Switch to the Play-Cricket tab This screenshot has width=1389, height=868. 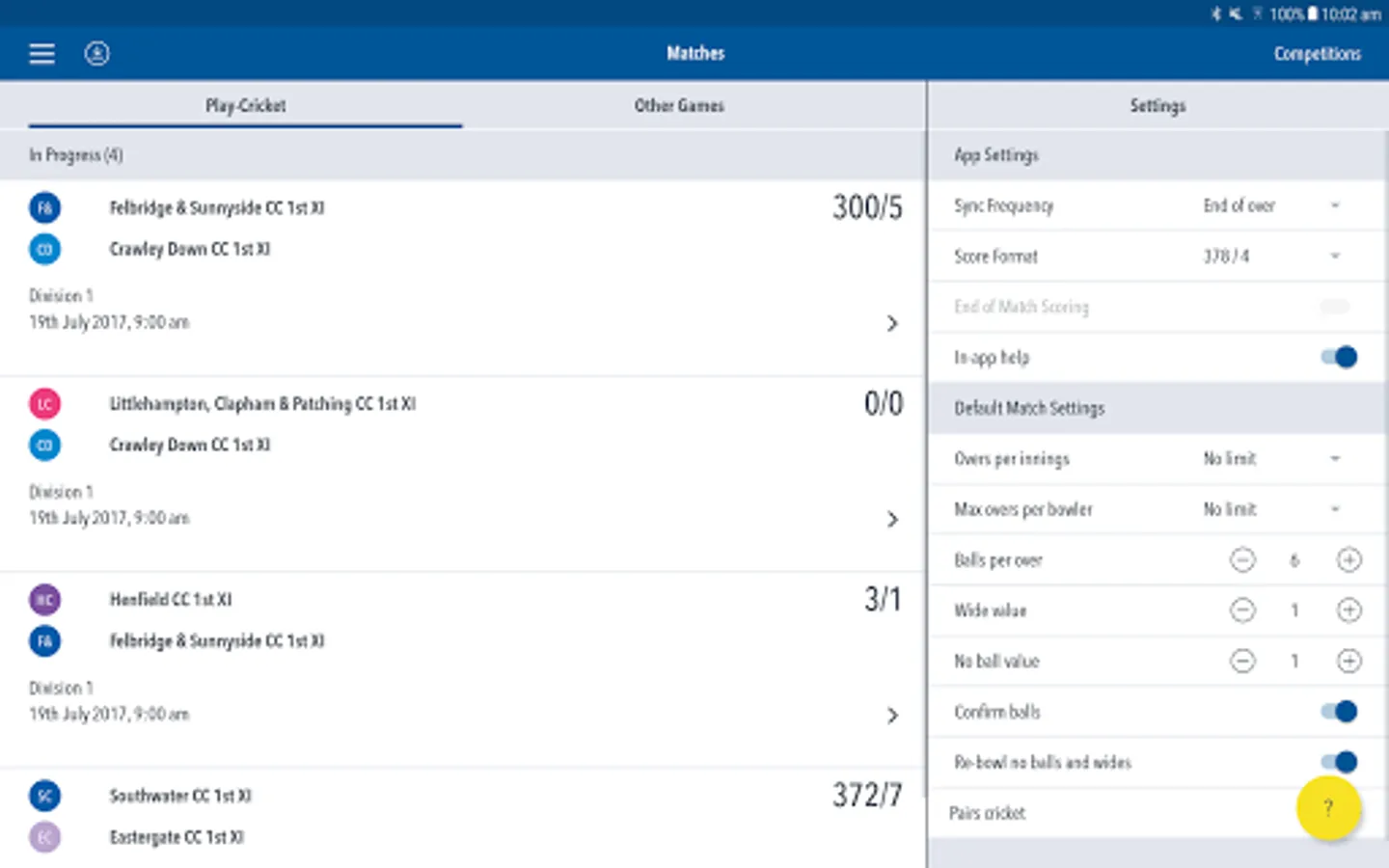(x=245, y=105)
